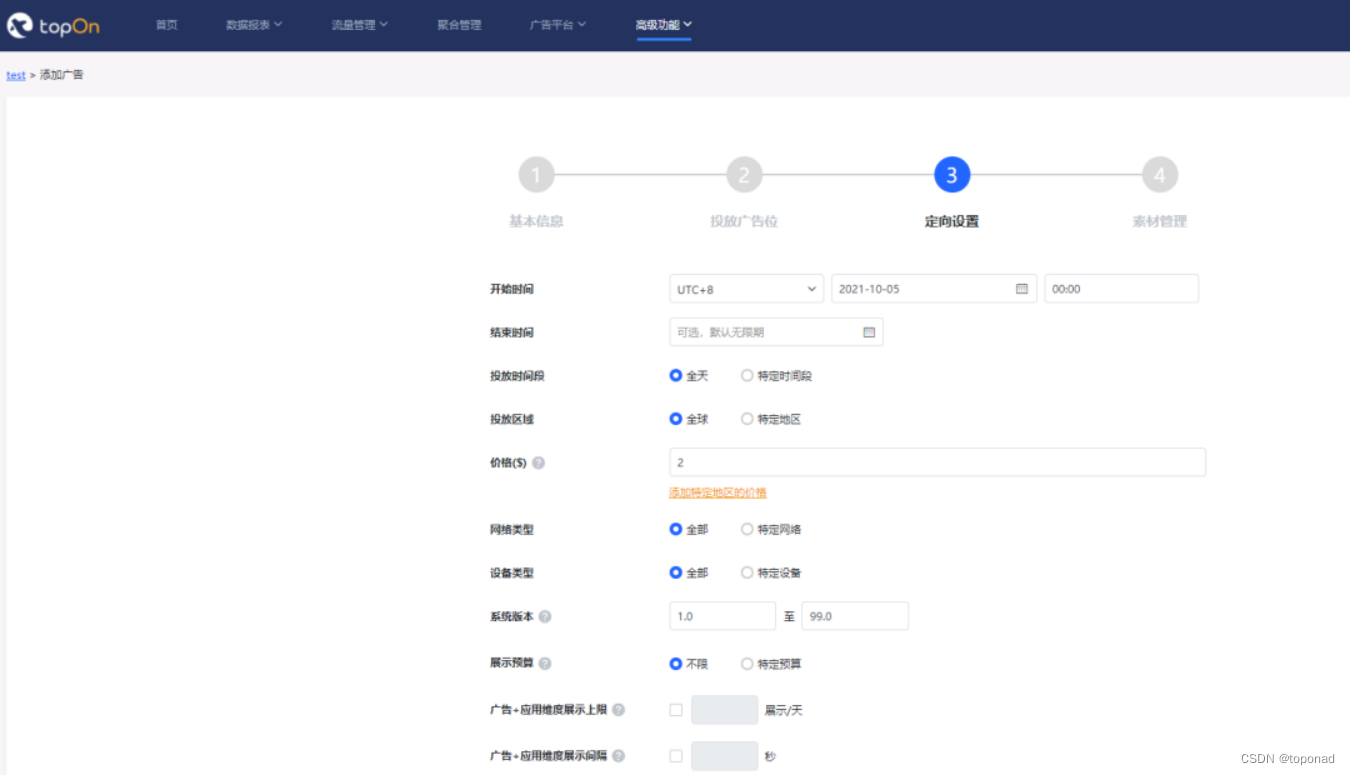The image size is (1350, 775).
Task: Click help icon next to 价格($)
Action: coord(538,463)
